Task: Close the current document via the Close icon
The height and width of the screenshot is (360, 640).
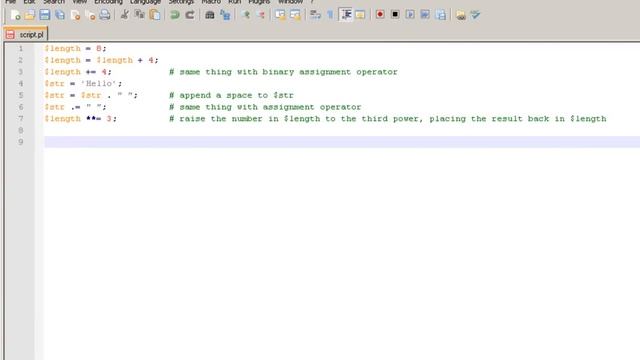Action: click(76, 15)
